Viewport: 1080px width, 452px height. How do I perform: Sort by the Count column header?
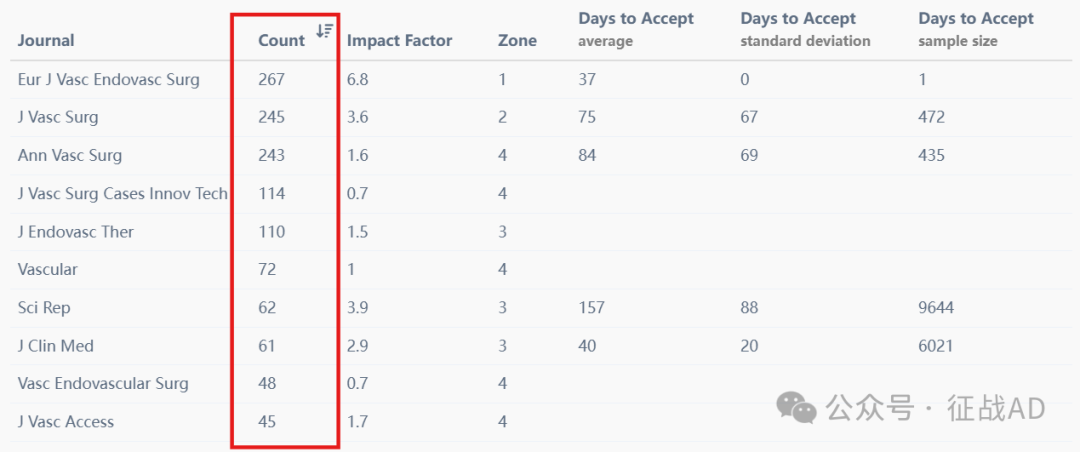coord(281,41)
